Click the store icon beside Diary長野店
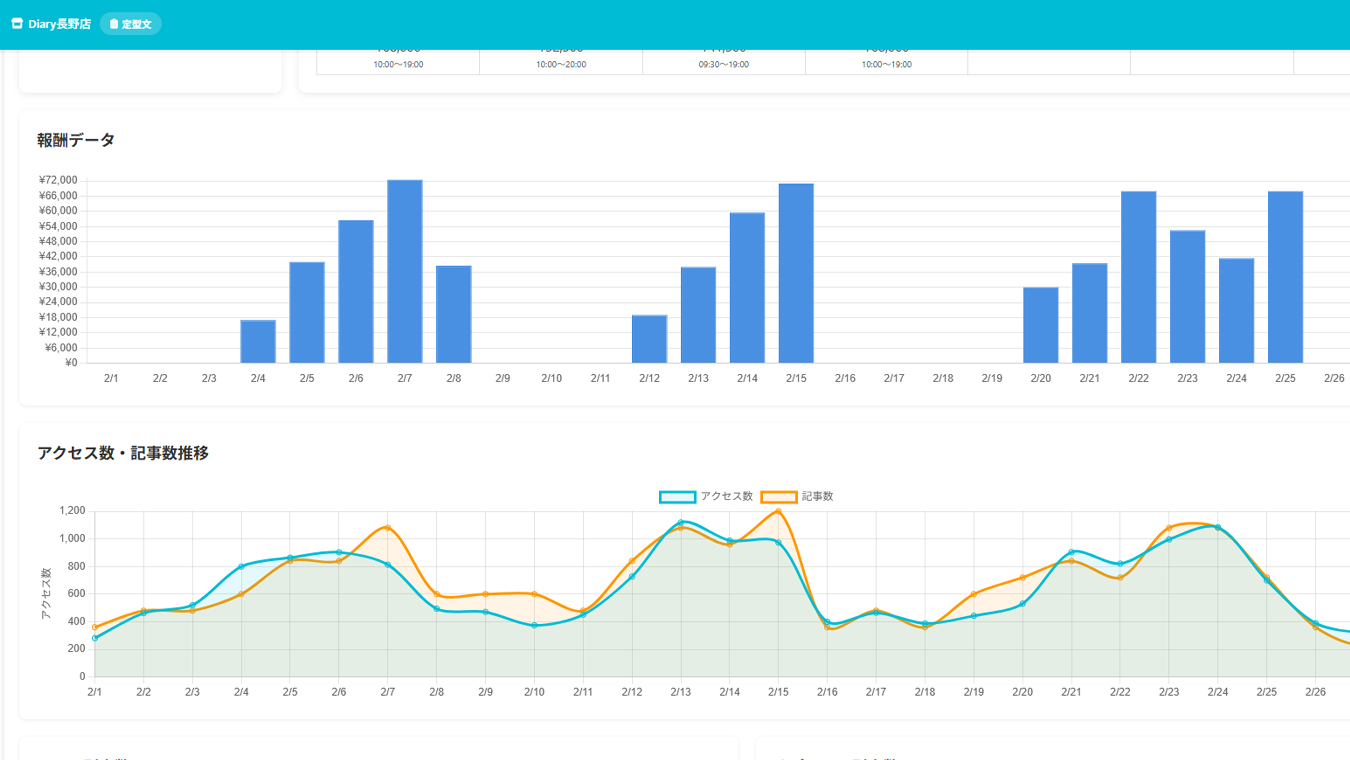Image resolution: width=1350 pixels, height=760 pixels. [x=17, y=24]
